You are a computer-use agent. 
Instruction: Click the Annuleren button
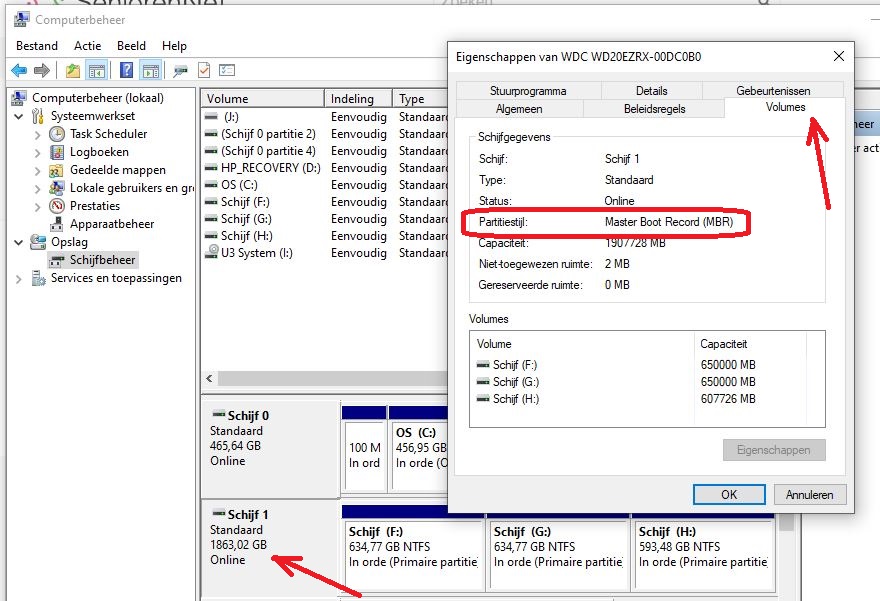point(809,494)
